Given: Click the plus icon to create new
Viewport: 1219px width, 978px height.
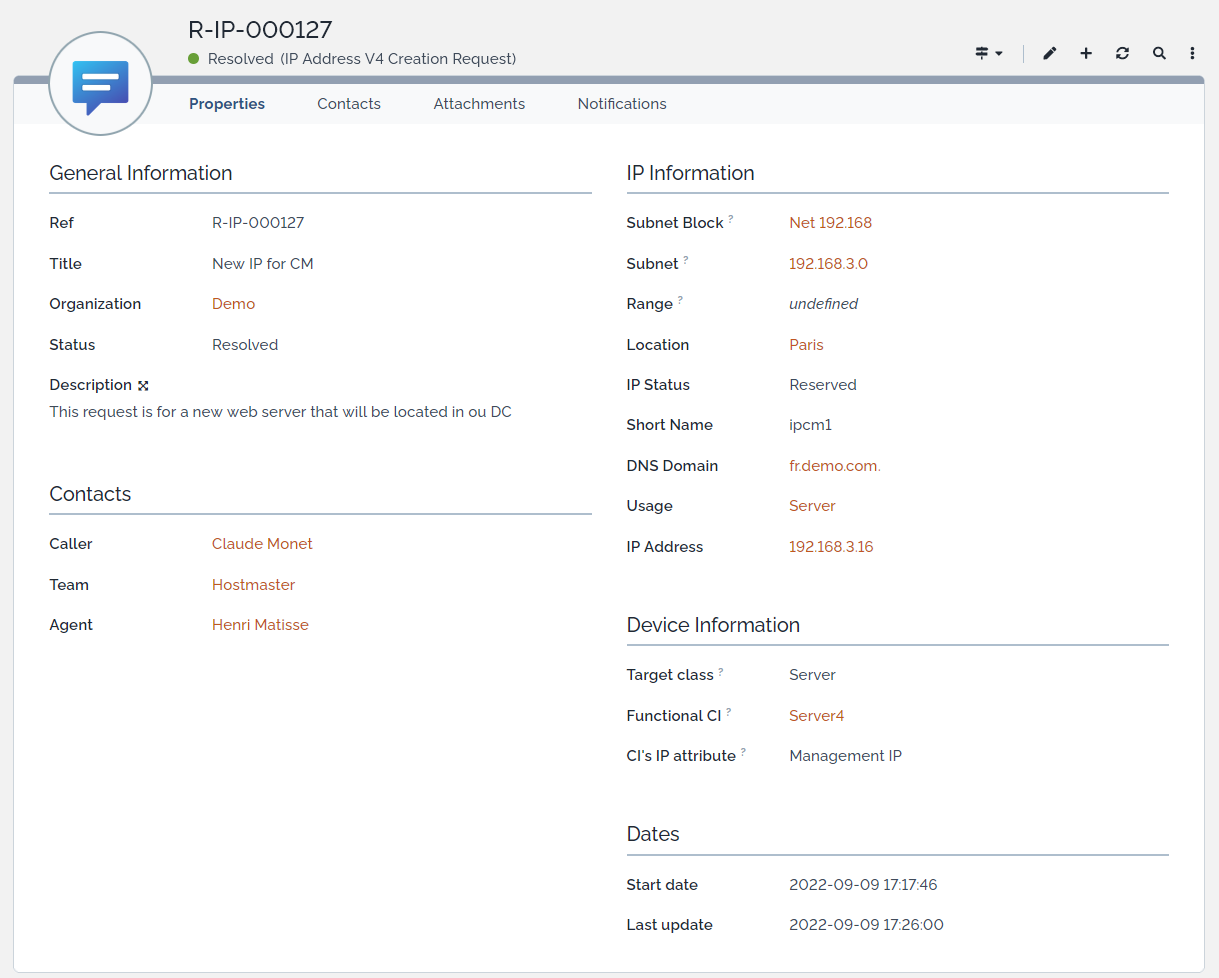Looking at the screenshot, I should click(1086, 54).
